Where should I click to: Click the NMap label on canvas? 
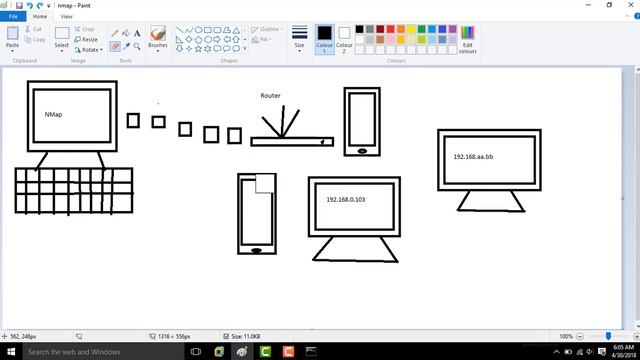pos(53,115)
